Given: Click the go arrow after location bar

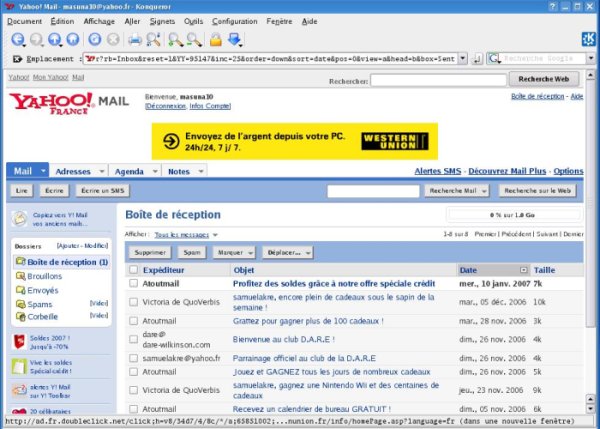Looking at the screenshot, I should tap(477, 59).
